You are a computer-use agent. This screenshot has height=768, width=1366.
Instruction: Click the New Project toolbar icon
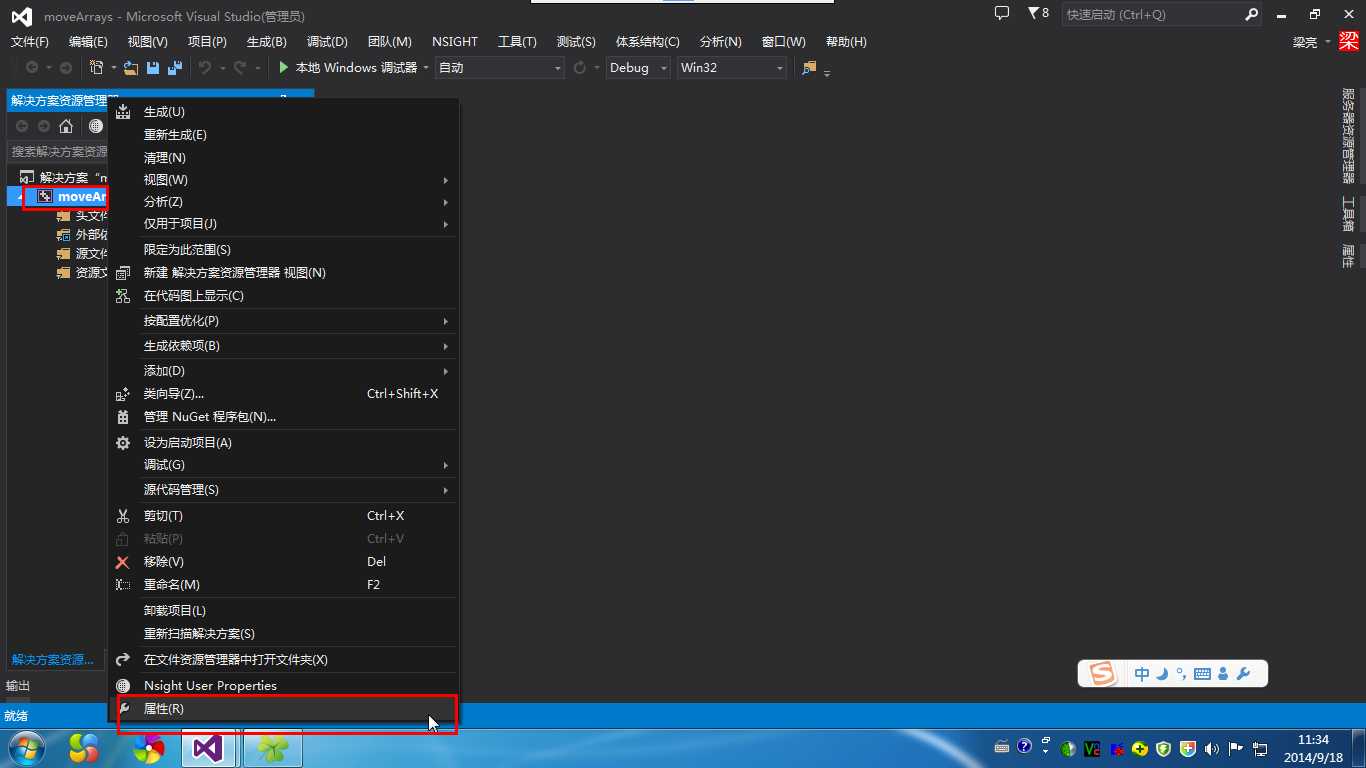pyautogui.click(x=97, y=67)
